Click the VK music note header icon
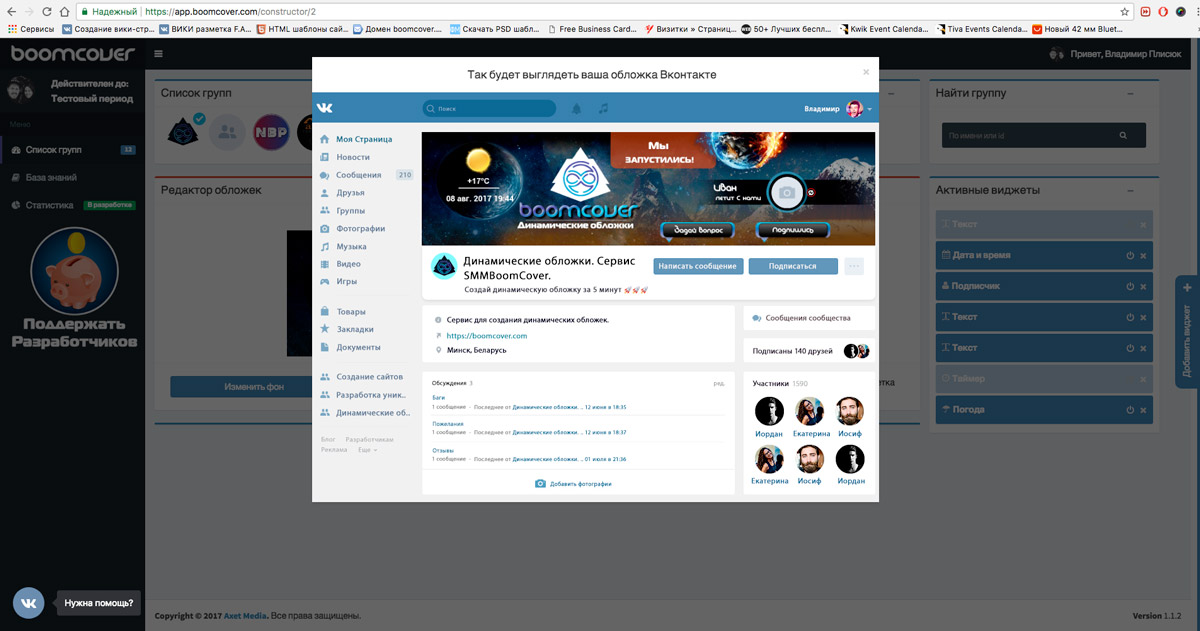Screen dimensions: 1200x631 (603, 108)
